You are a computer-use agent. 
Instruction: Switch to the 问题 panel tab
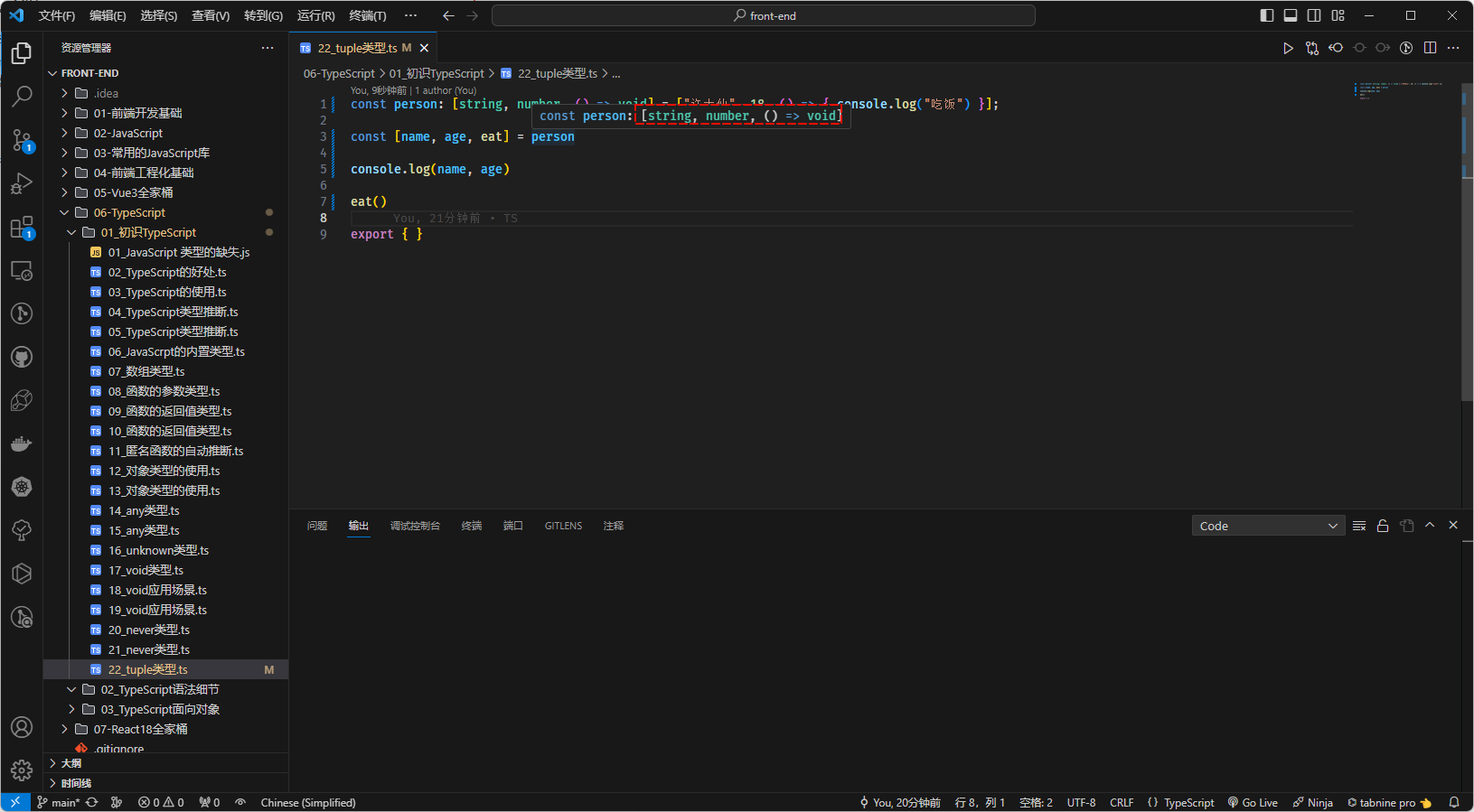coord(317,526)
